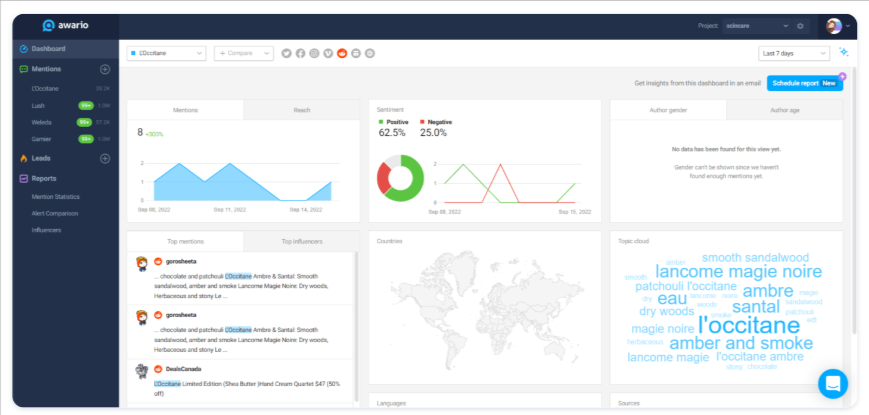Click the Twitter source filter icon

click(x=286, y=53)
